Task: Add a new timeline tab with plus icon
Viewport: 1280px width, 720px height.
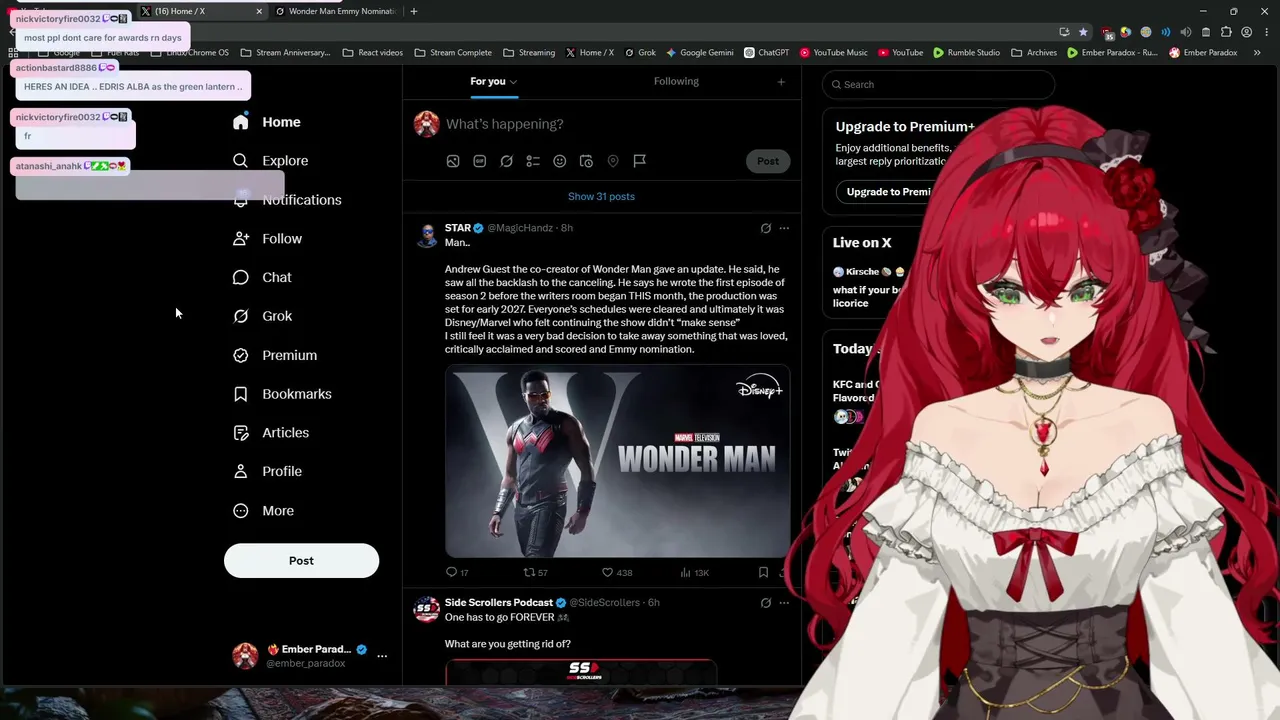Action: coord(781,82)
